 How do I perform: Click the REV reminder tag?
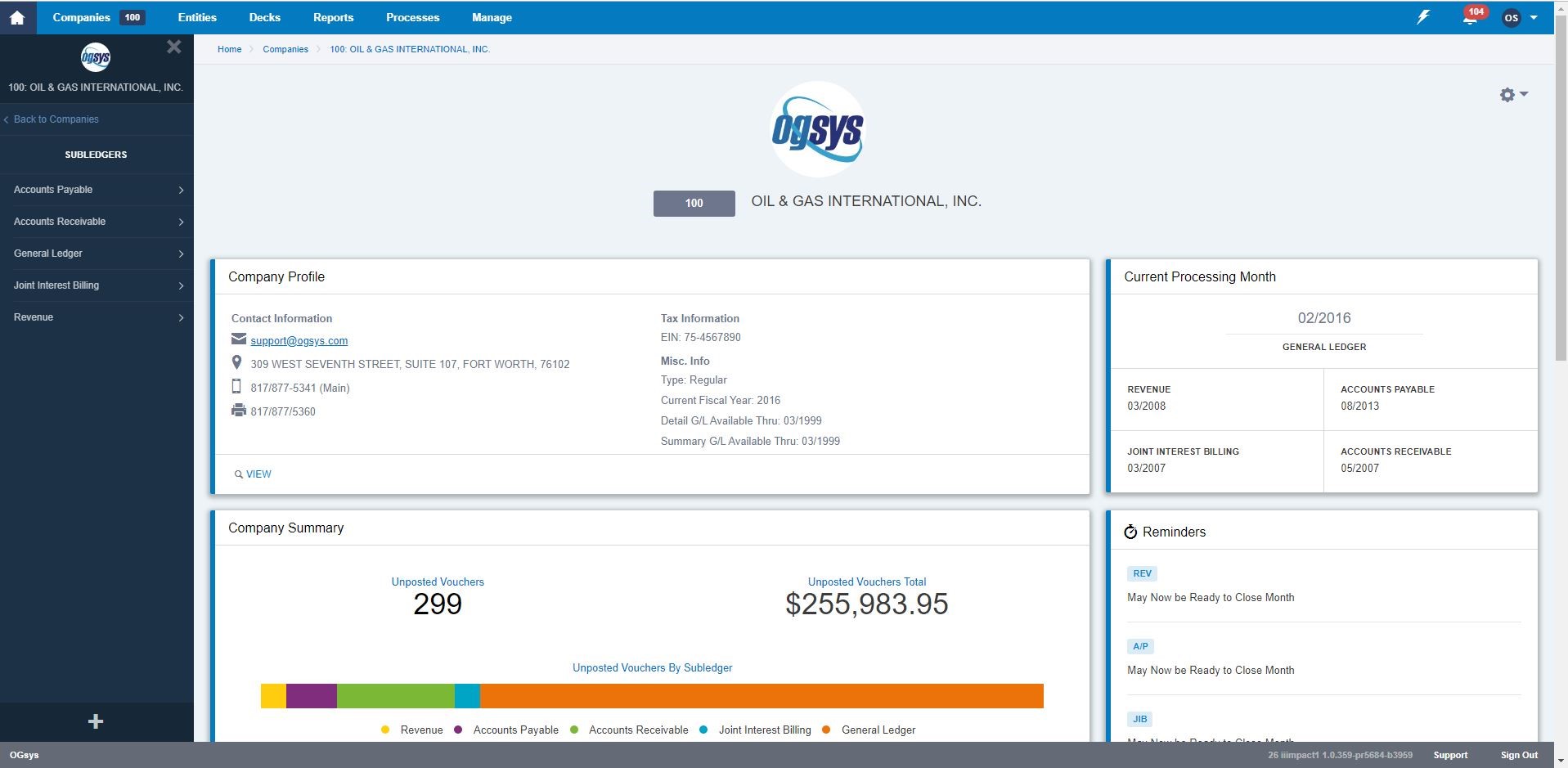pyautogui.click(x=1142, y=573)
